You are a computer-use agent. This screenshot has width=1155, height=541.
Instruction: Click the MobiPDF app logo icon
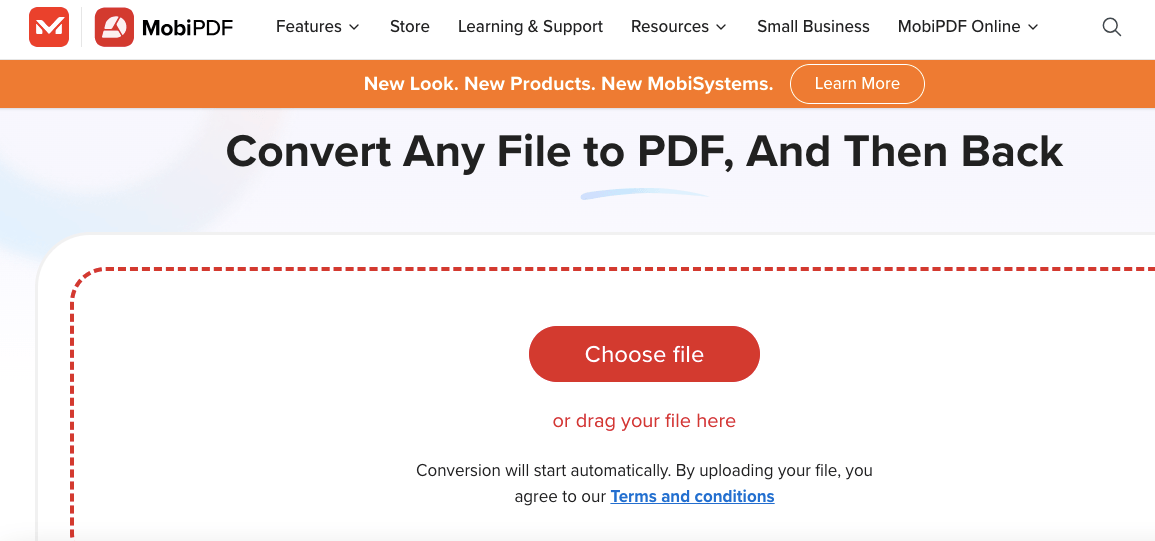[114, 27]
